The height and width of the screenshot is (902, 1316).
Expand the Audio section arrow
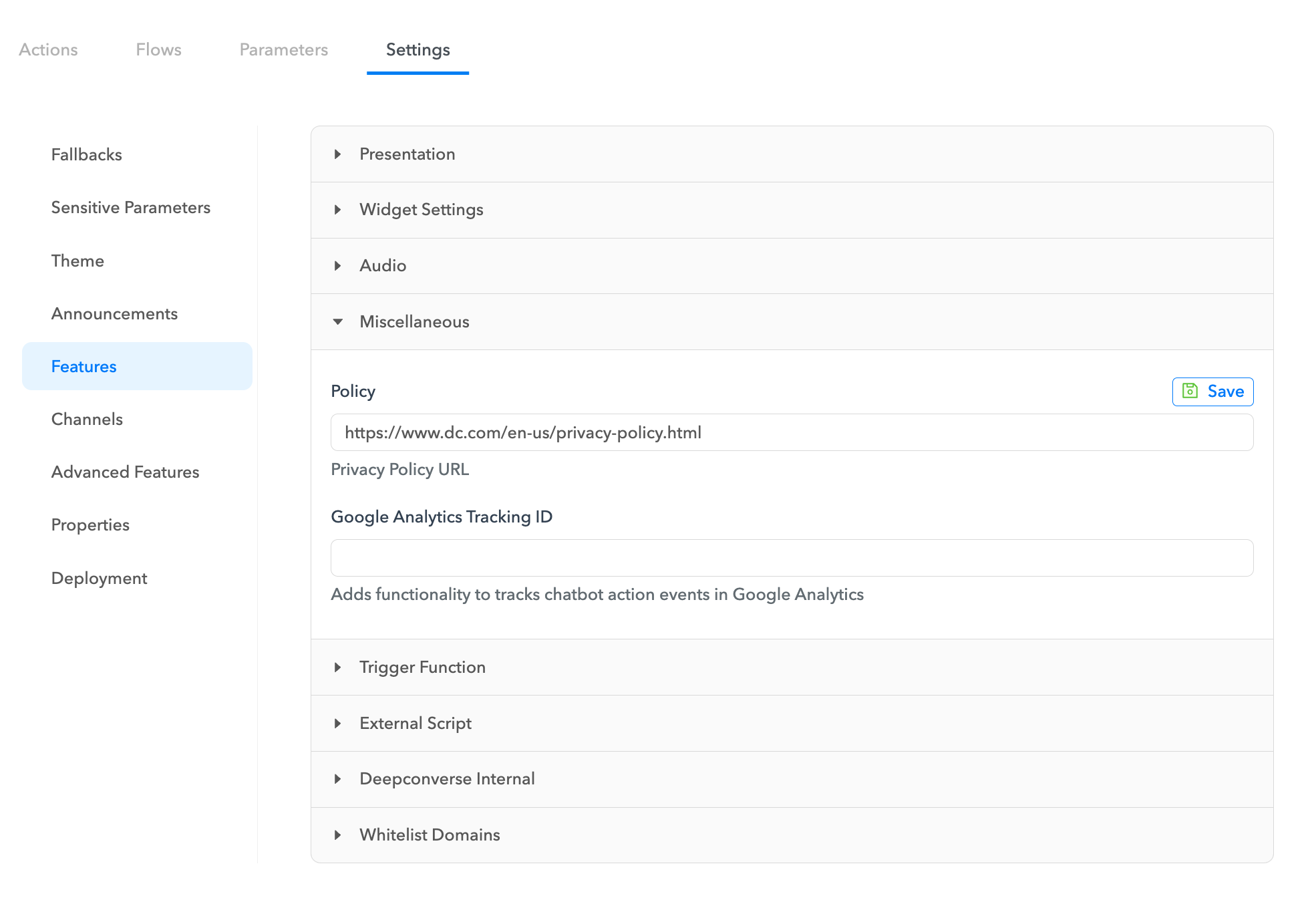[338, 266]
